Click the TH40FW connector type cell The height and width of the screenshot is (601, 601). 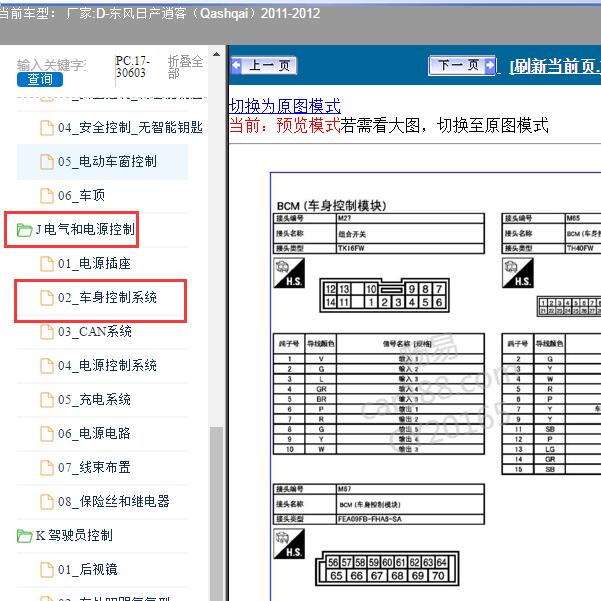tap(583, 248)
